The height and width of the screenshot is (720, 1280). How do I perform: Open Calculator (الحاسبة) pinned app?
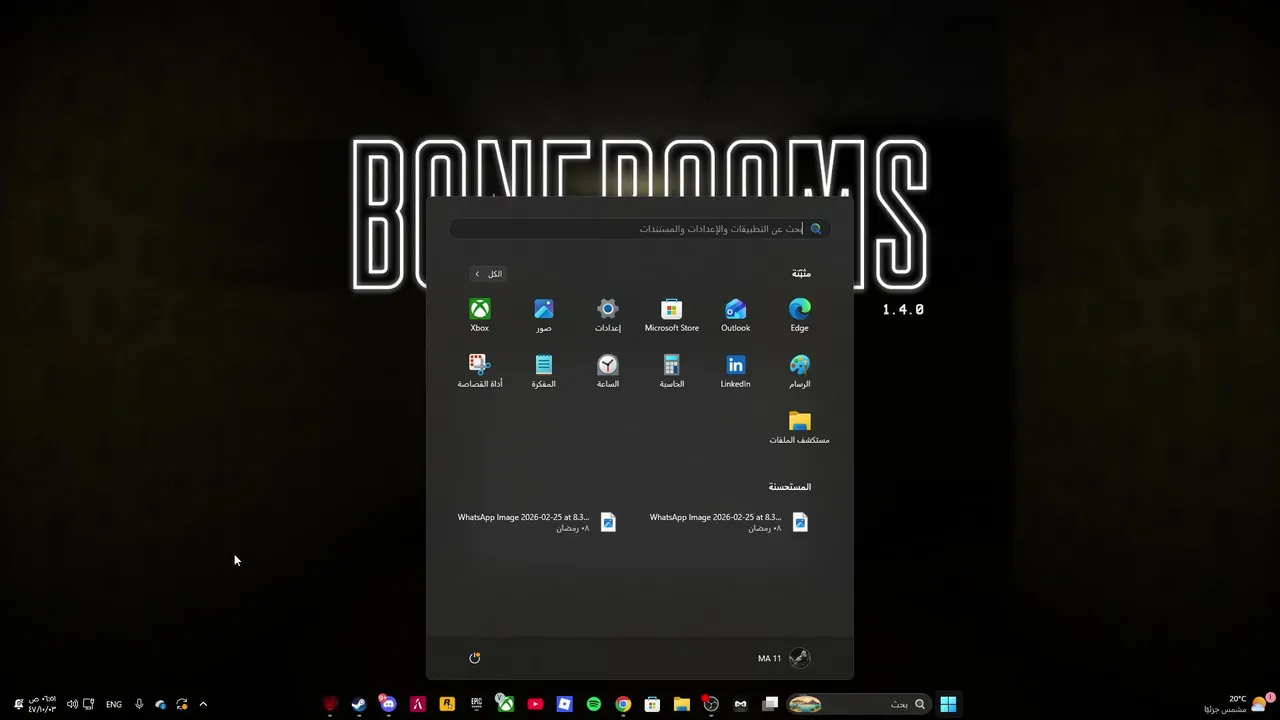672,371
